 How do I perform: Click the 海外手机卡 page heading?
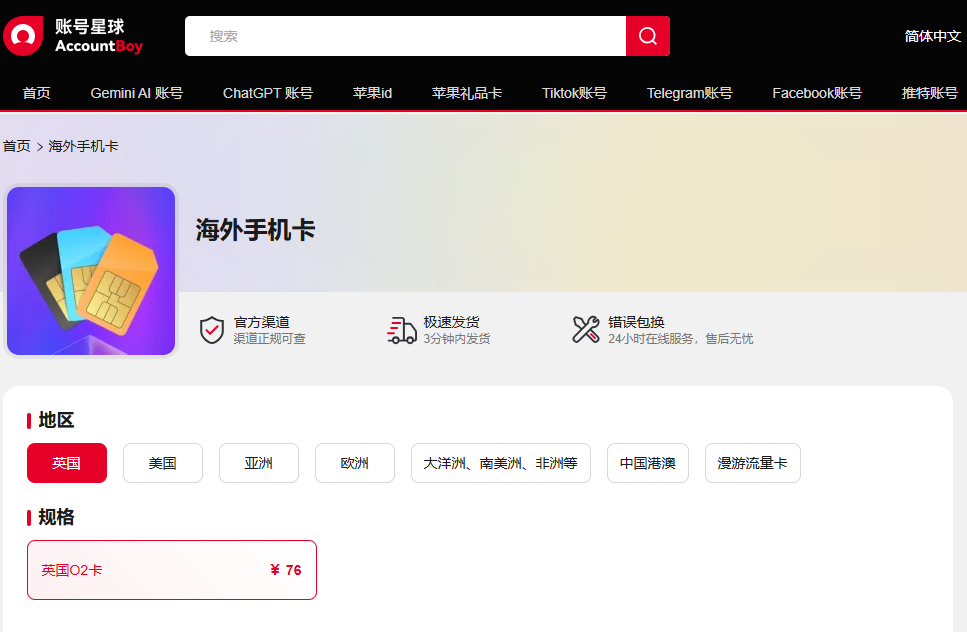(x=255, y=230)
